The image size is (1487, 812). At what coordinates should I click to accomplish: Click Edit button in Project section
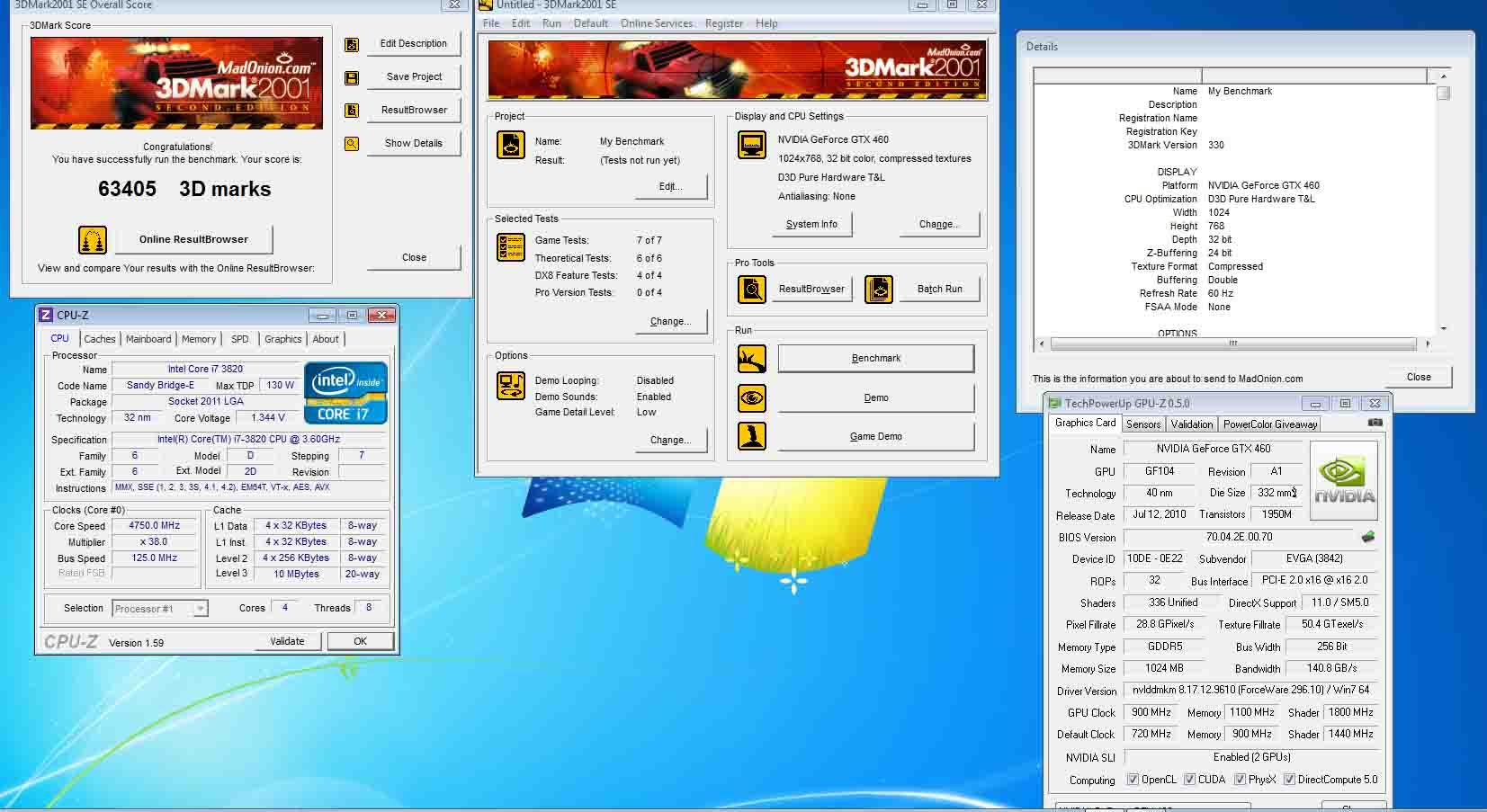pyautogui.click(x=671, y=186)
